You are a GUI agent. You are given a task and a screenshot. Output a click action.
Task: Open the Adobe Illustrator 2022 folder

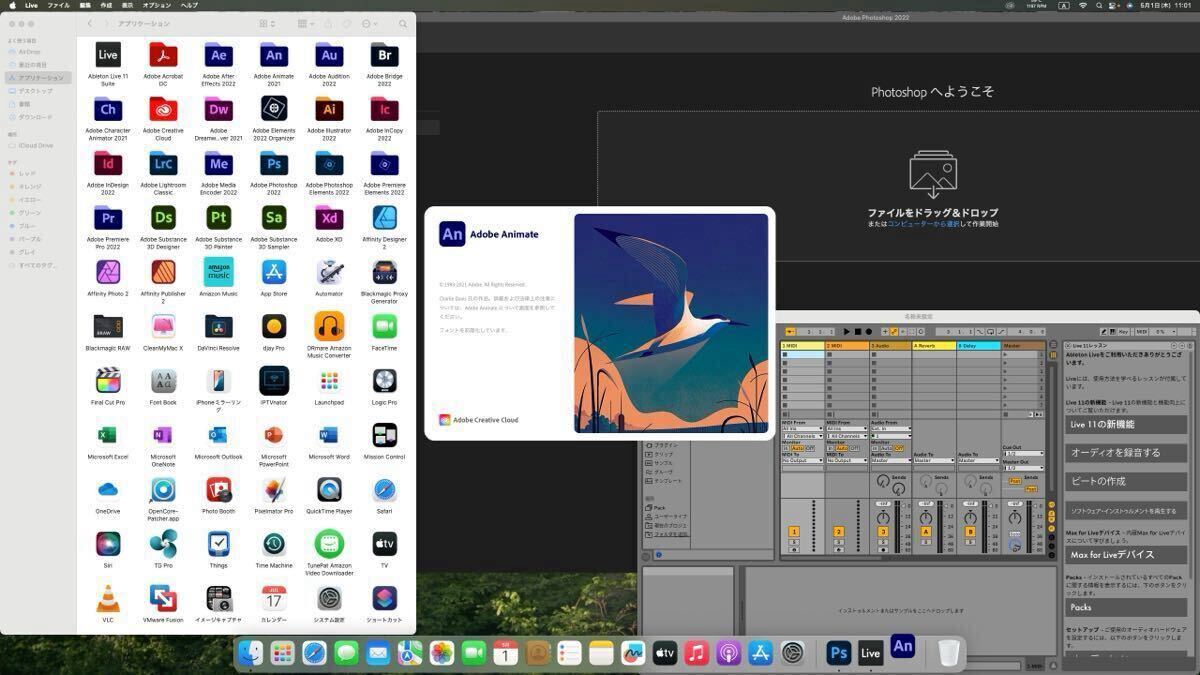[x=329, y=109]
